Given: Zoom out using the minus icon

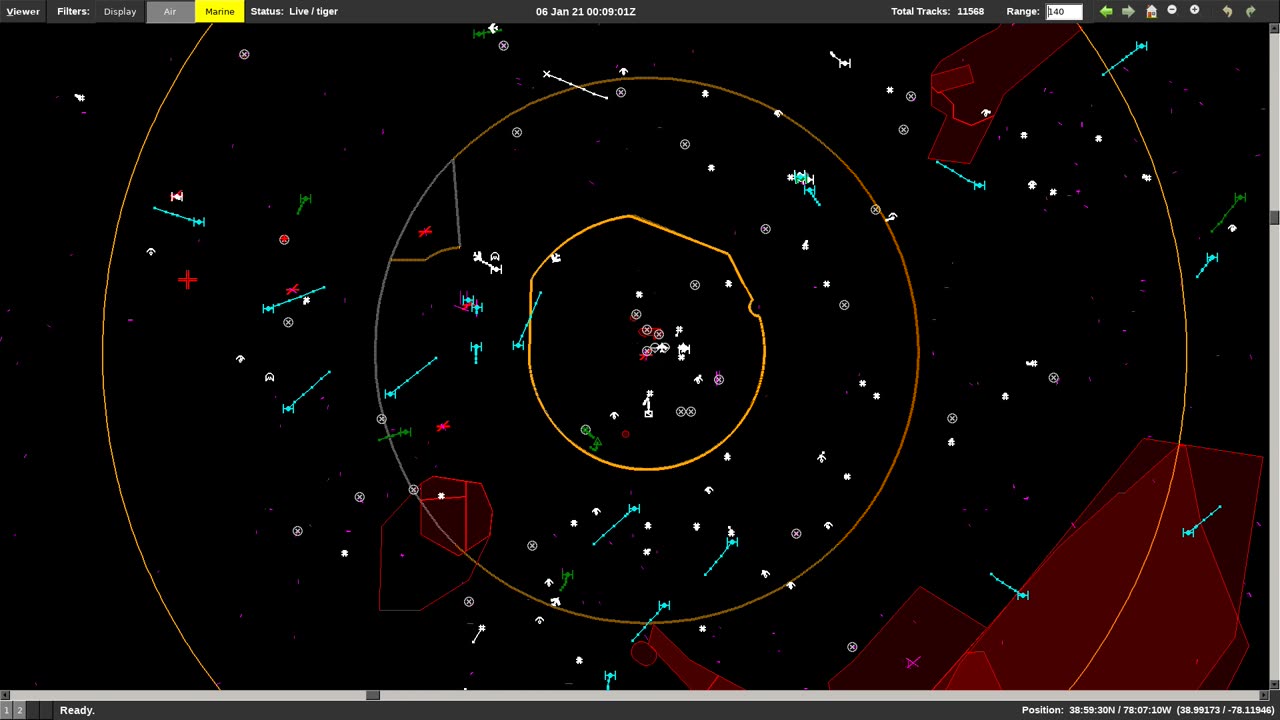Looking at the screenshot, I should 1172,10.
